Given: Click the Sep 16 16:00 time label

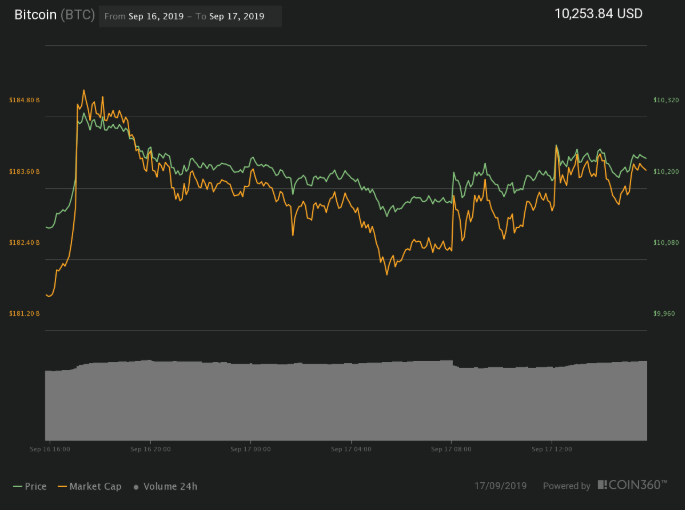Looking at the screenshot, I should pos(50,449).
